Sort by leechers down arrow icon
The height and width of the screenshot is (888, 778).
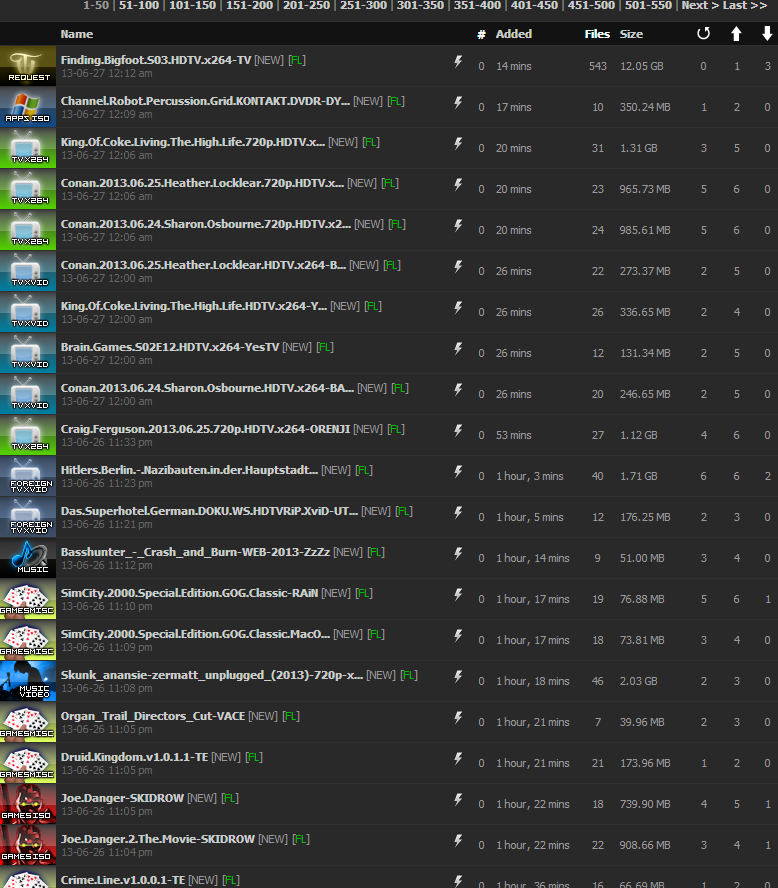pyautogui.click(x=767, y=34)
